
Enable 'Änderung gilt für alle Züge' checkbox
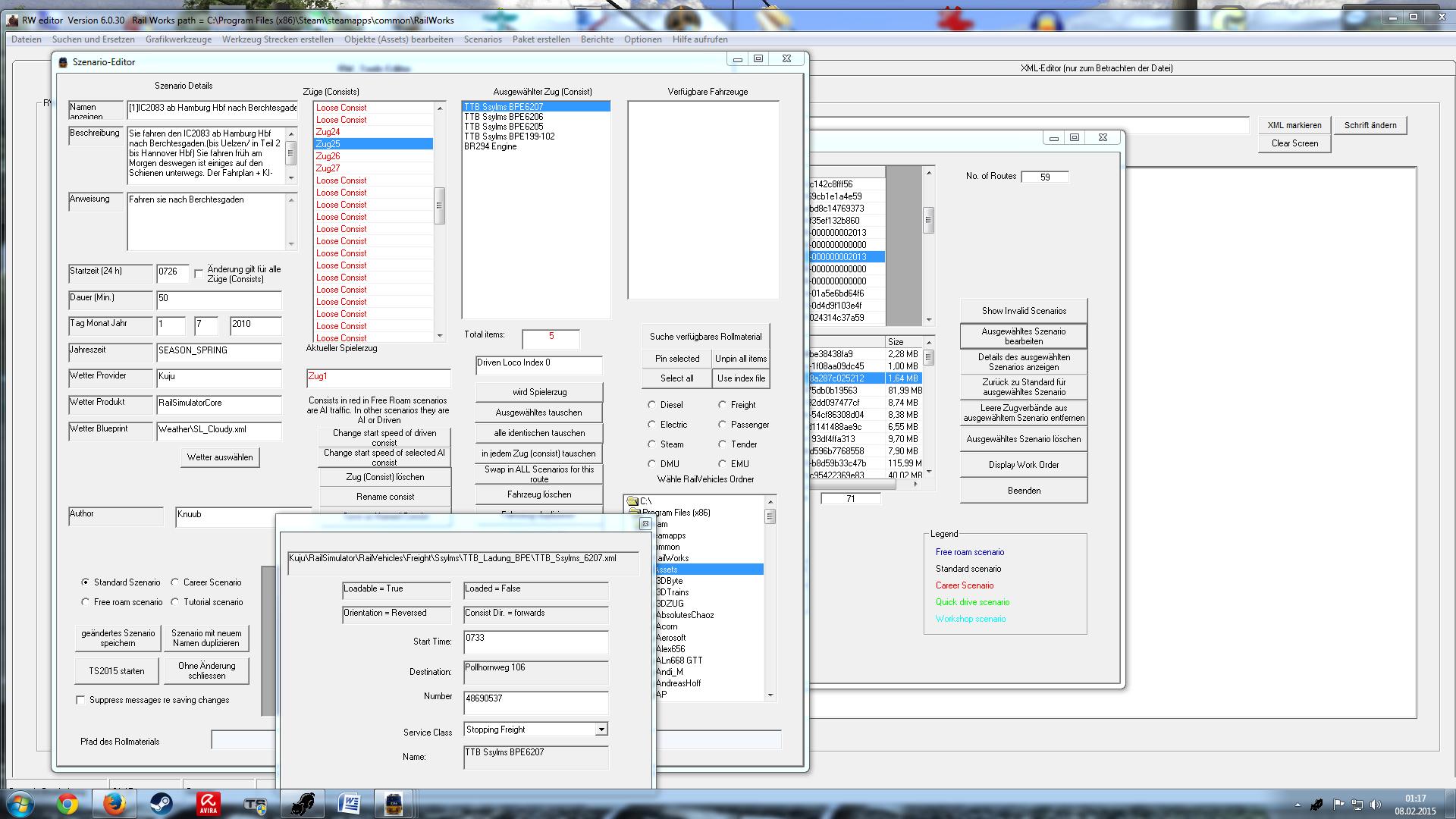click(x=199, y=273)
